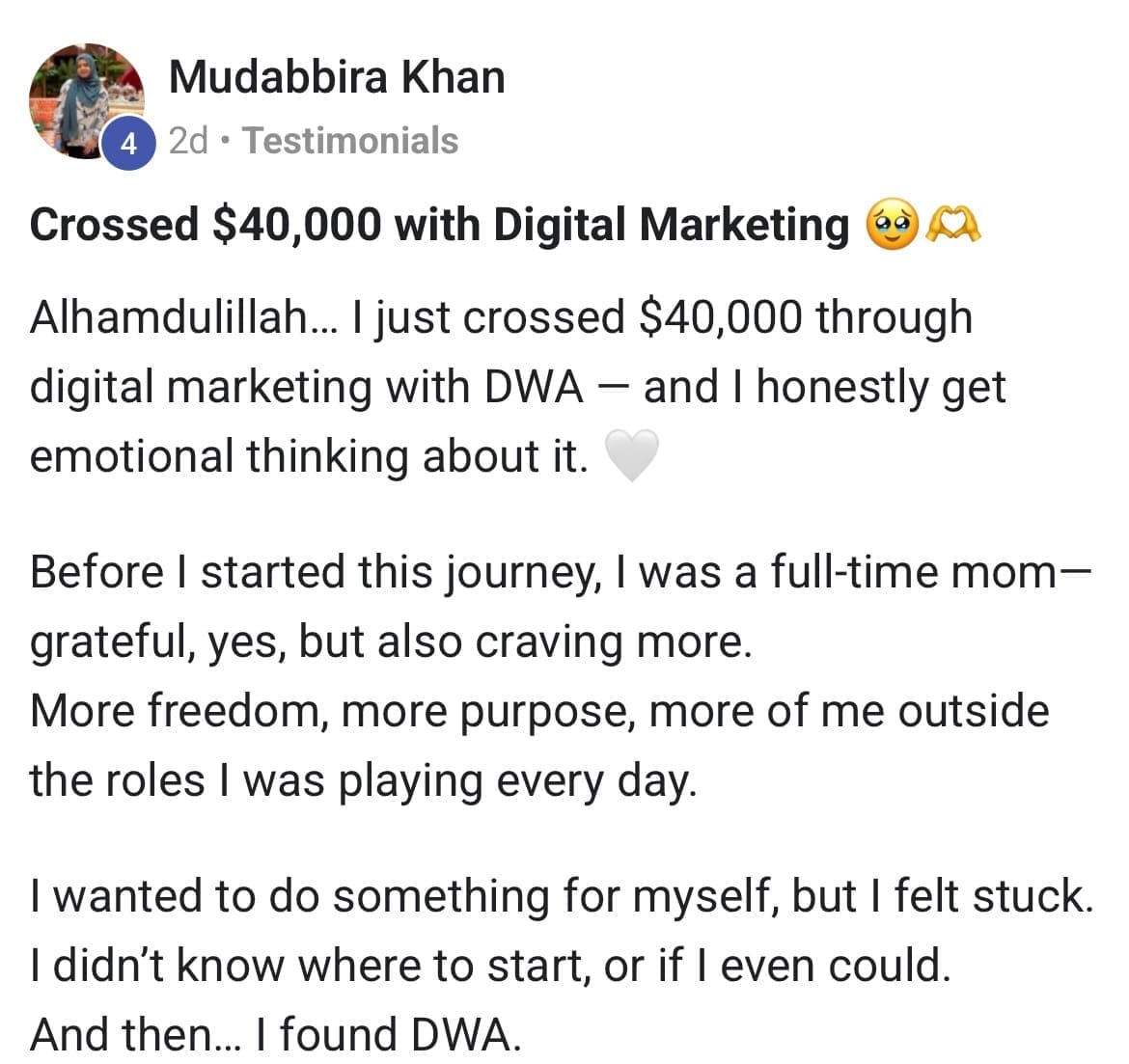Image resolution: width=1129 pixels, height=1064 pixels.
Task: Click the line 'the roles I was playing every day.'
Action: [362, 780]
